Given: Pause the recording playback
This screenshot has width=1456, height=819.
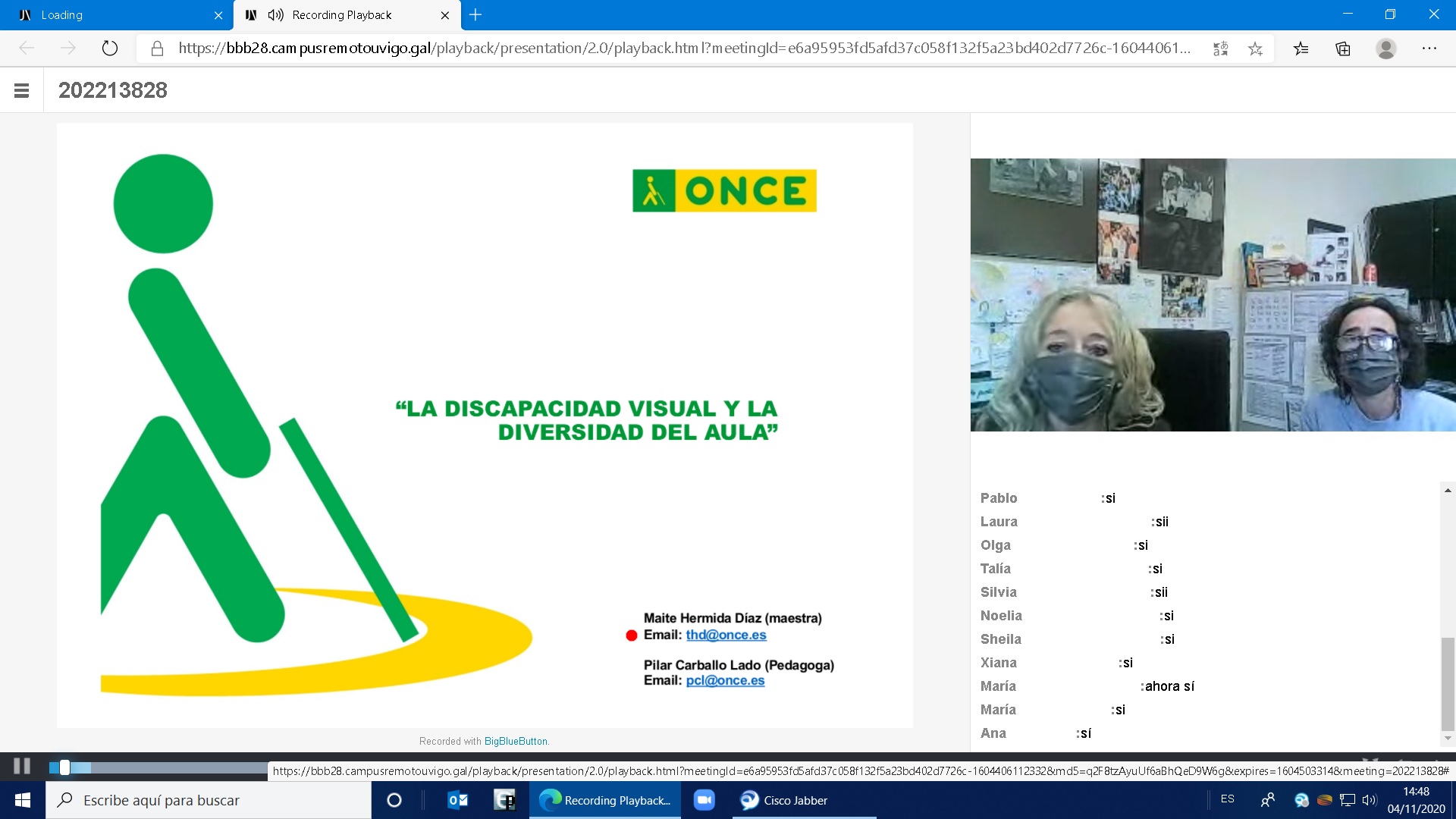Looking at the screenshot, I should pyautogui.click(x=22, y=766).
